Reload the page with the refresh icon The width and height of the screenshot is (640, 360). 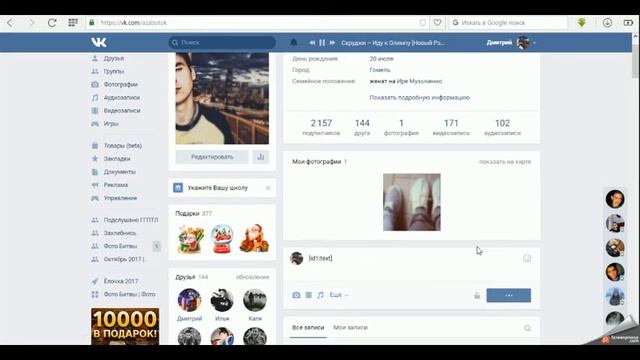(x=52, y=23)
